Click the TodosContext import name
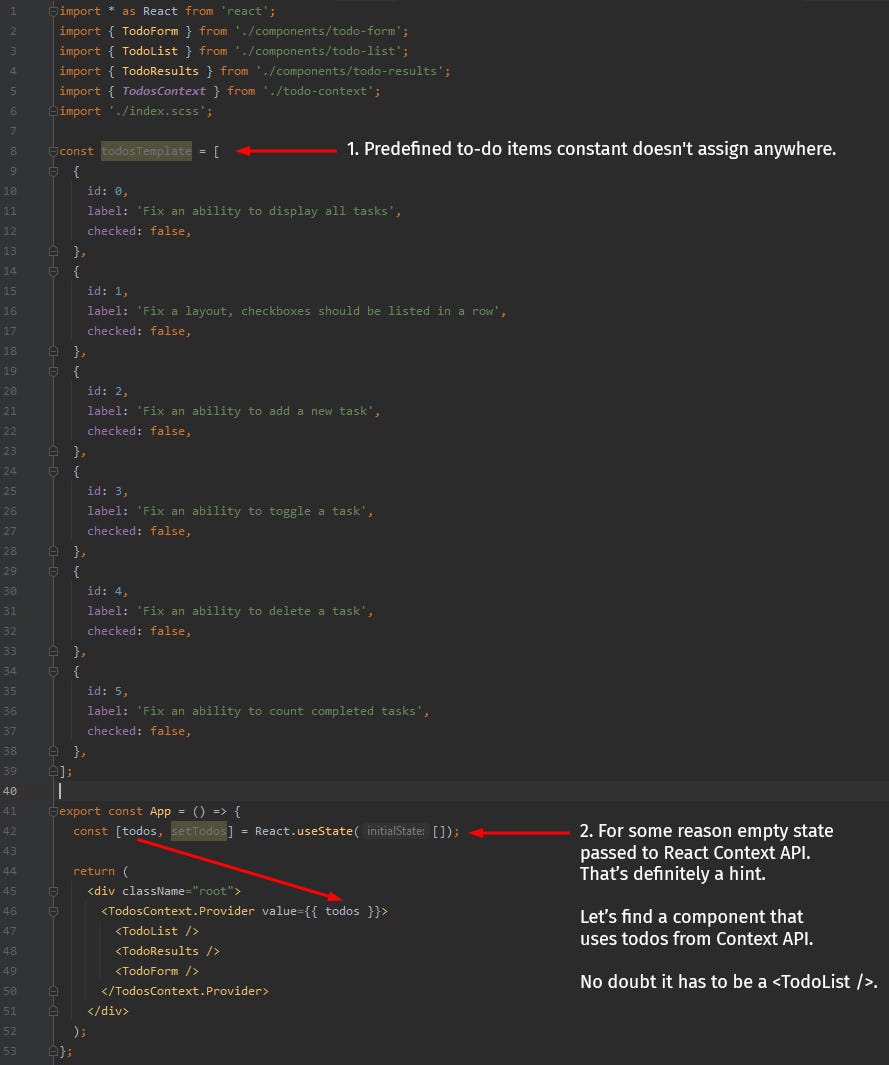Screen dimensions: 889x1065 click(x=163, y=91)
